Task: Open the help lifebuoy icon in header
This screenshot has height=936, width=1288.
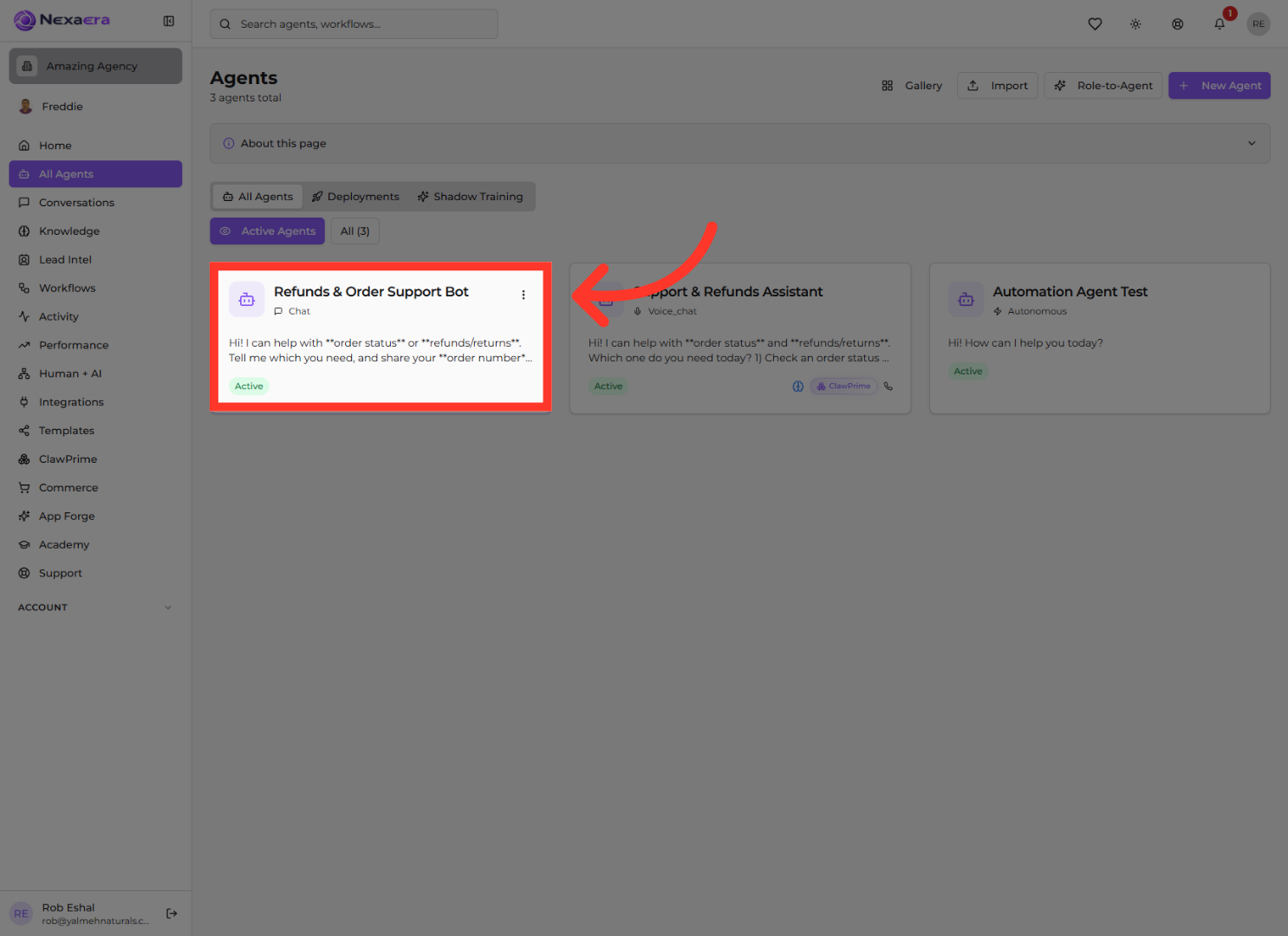Action: [x=1177, y=24]
